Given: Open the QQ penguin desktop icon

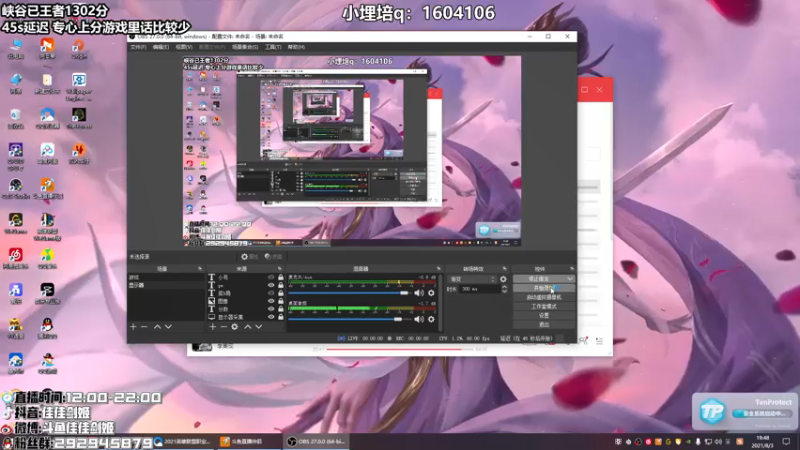Looking at the screenshot, I should (47, 329).
